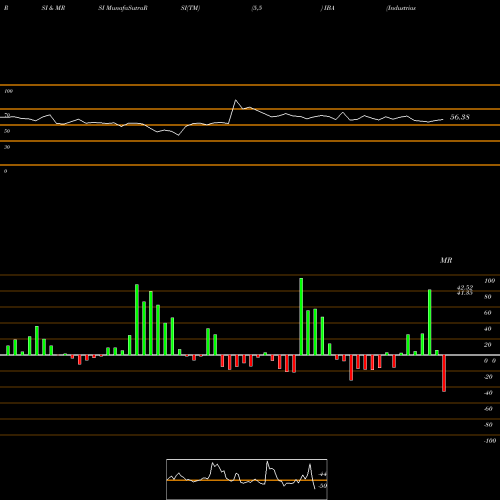The image size is (500, 500).
Task: Click the -80 label on the MR axis
Action: pos(488,425)
